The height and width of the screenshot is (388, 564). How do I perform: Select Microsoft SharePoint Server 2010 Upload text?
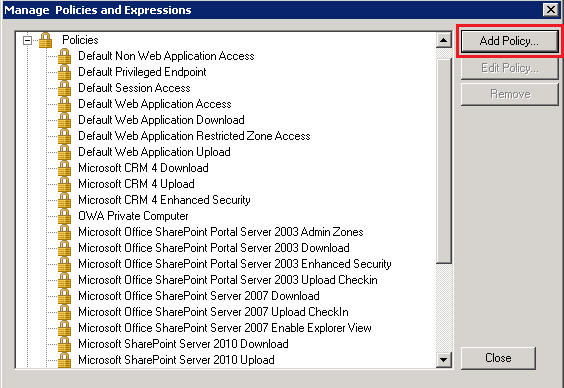176,360
